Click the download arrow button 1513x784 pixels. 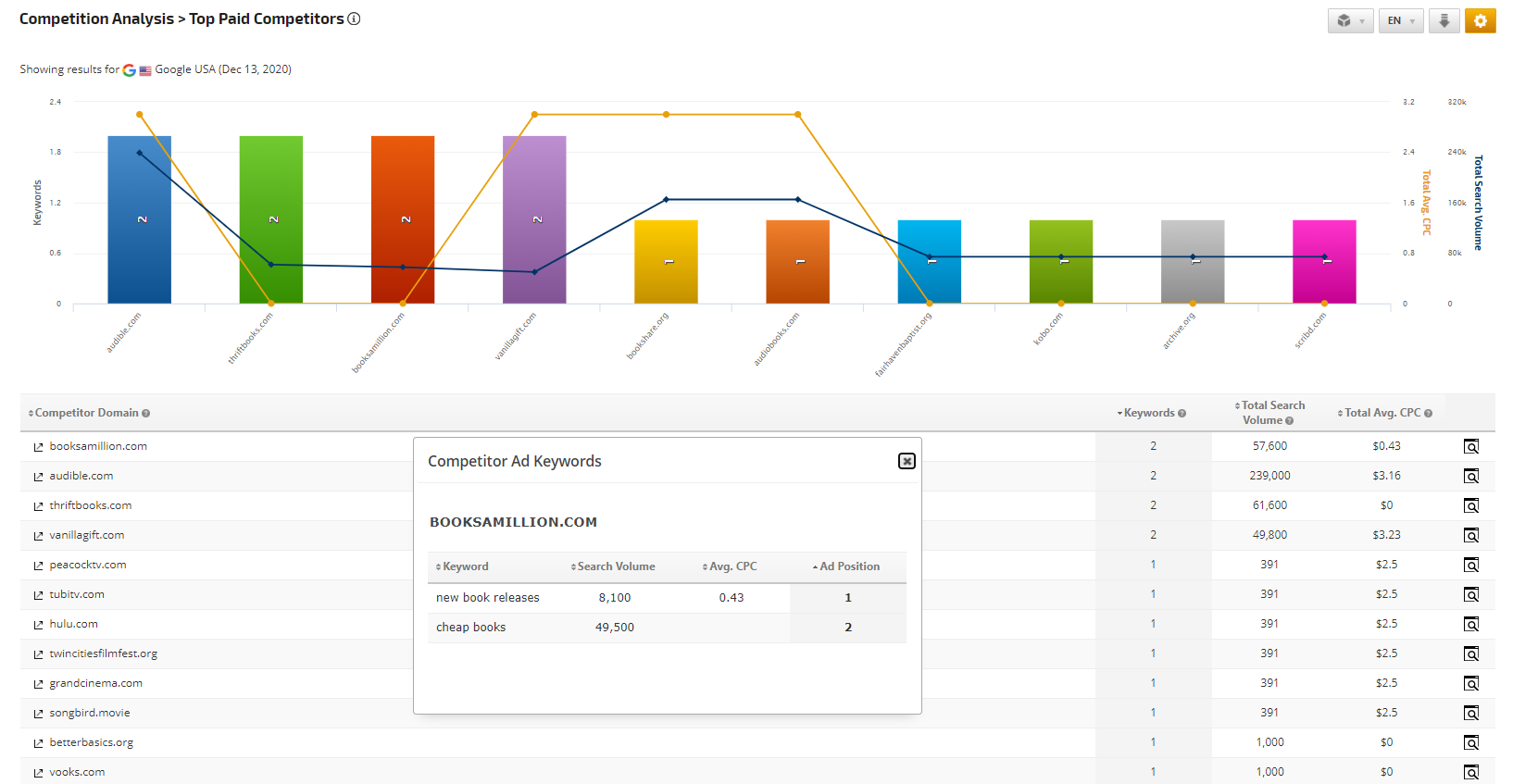pos(1444,20)
